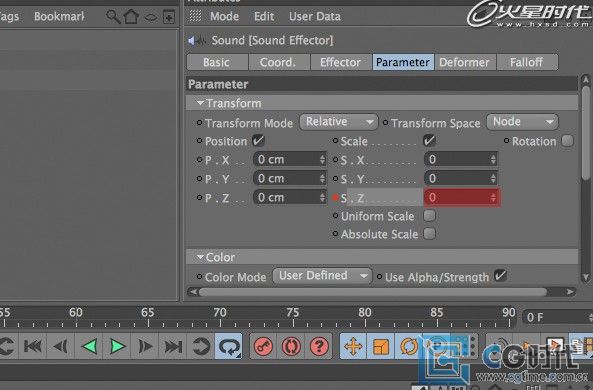Open the Mode menu
Image resolution: width=593 pixels, height=390 pixels.
click(x=224, y=16)
